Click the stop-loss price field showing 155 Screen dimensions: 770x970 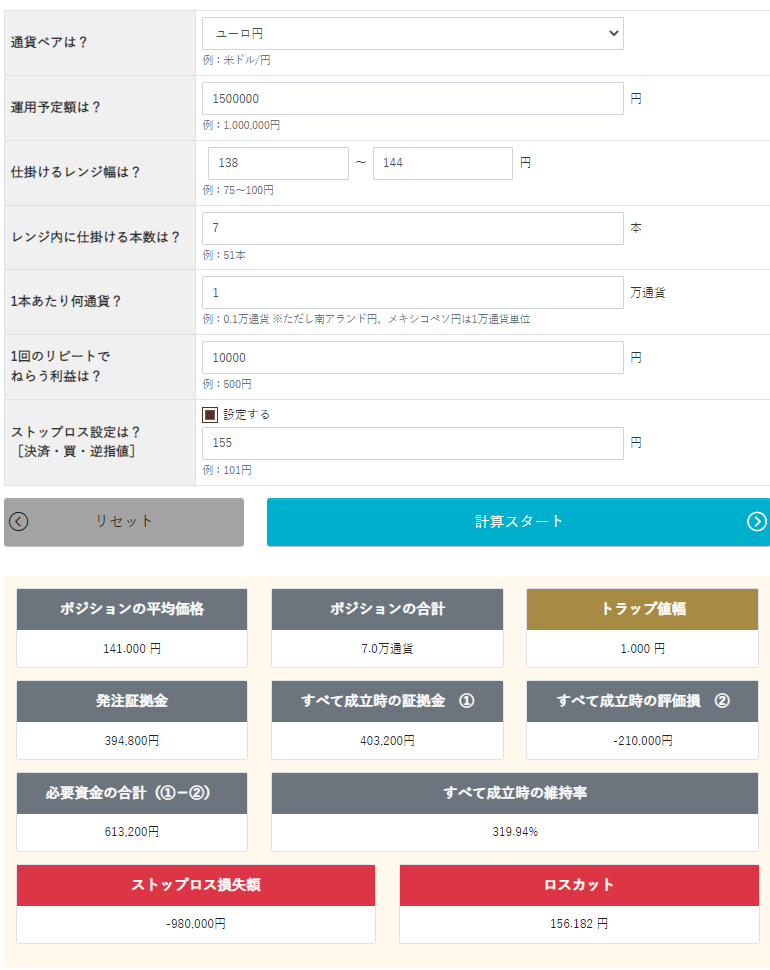(413, 444)
